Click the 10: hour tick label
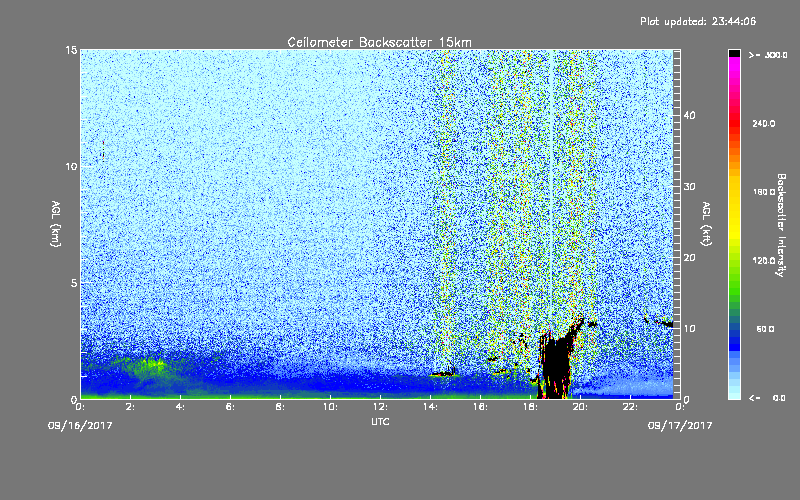Image resolution: width=800 pixels, height=500 pixels. tap(330, 407)
